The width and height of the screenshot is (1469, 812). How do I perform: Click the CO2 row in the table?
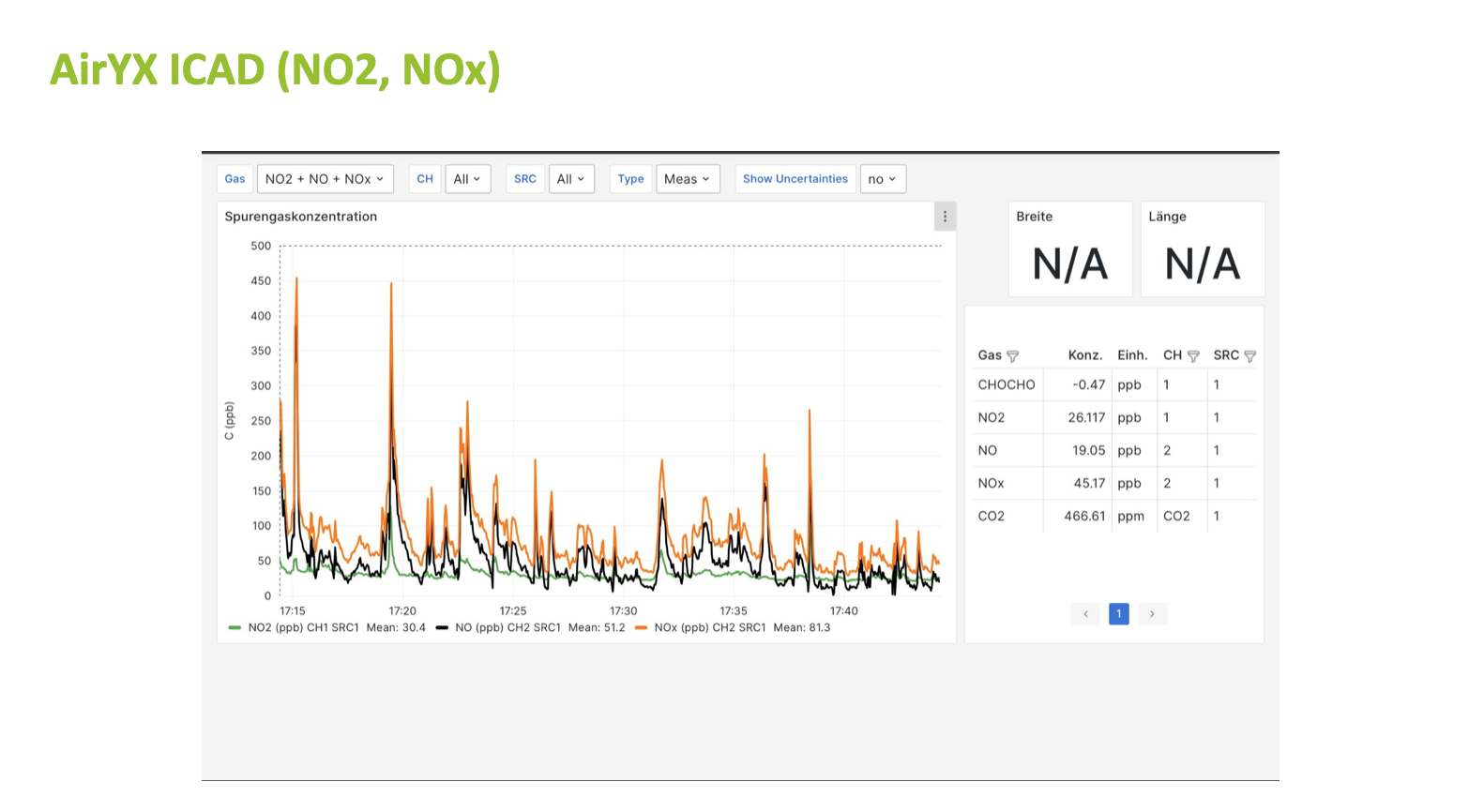coord(992,517)
